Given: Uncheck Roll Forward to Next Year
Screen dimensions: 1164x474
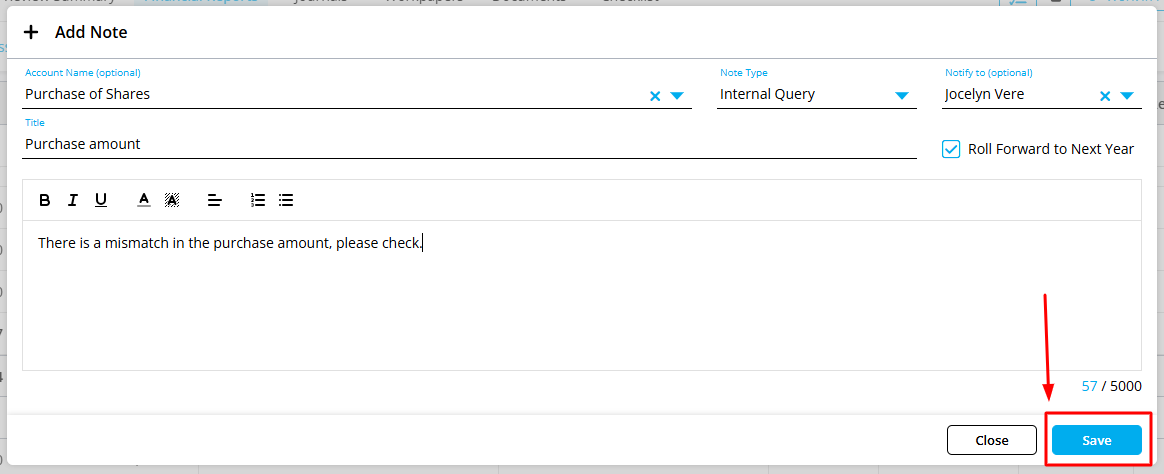Looking at the screenshot, I should [x=951, y=149].
